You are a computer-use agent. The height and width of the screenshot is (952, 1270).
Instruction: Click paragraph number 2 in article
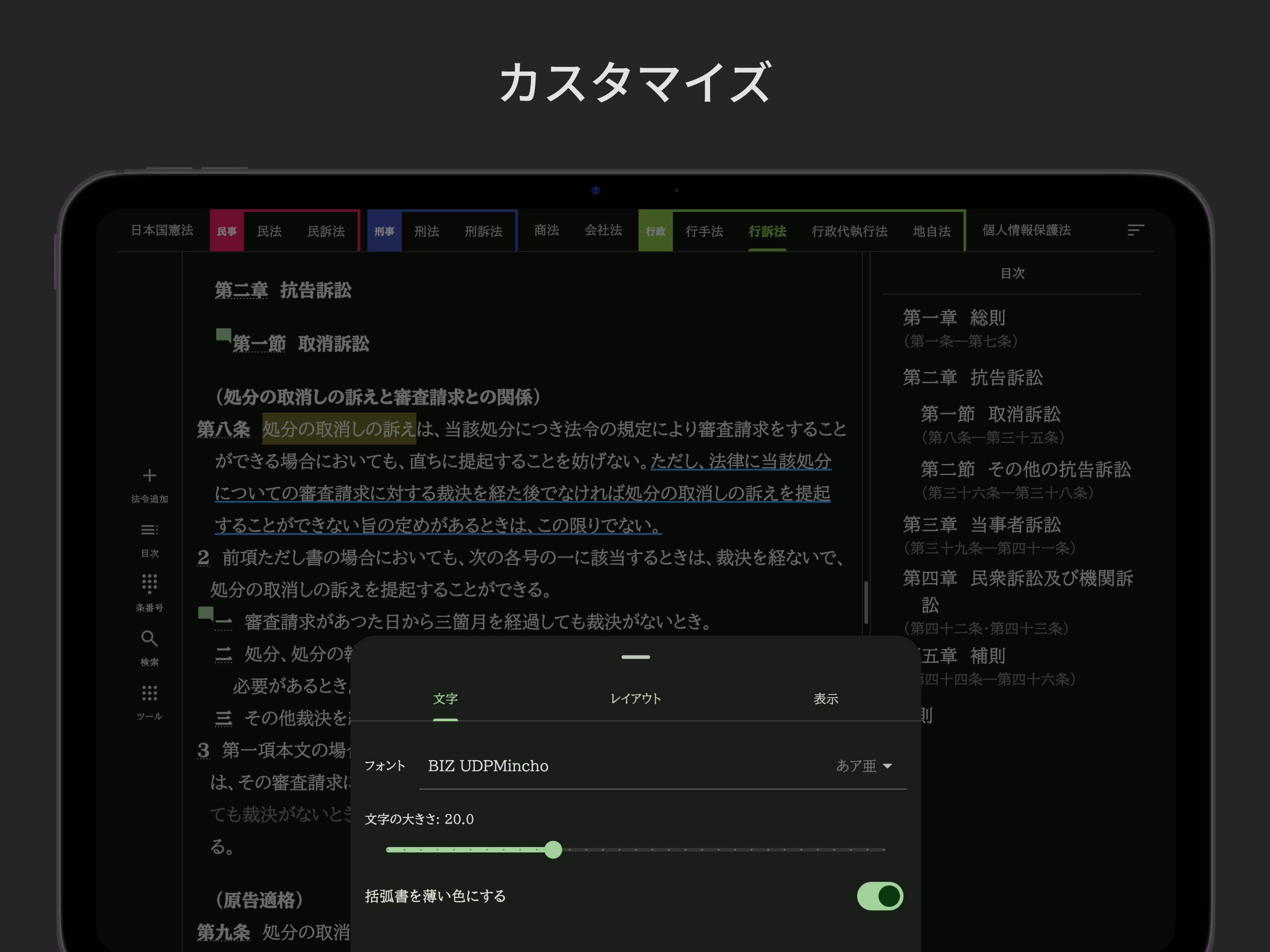pos(203,557)
